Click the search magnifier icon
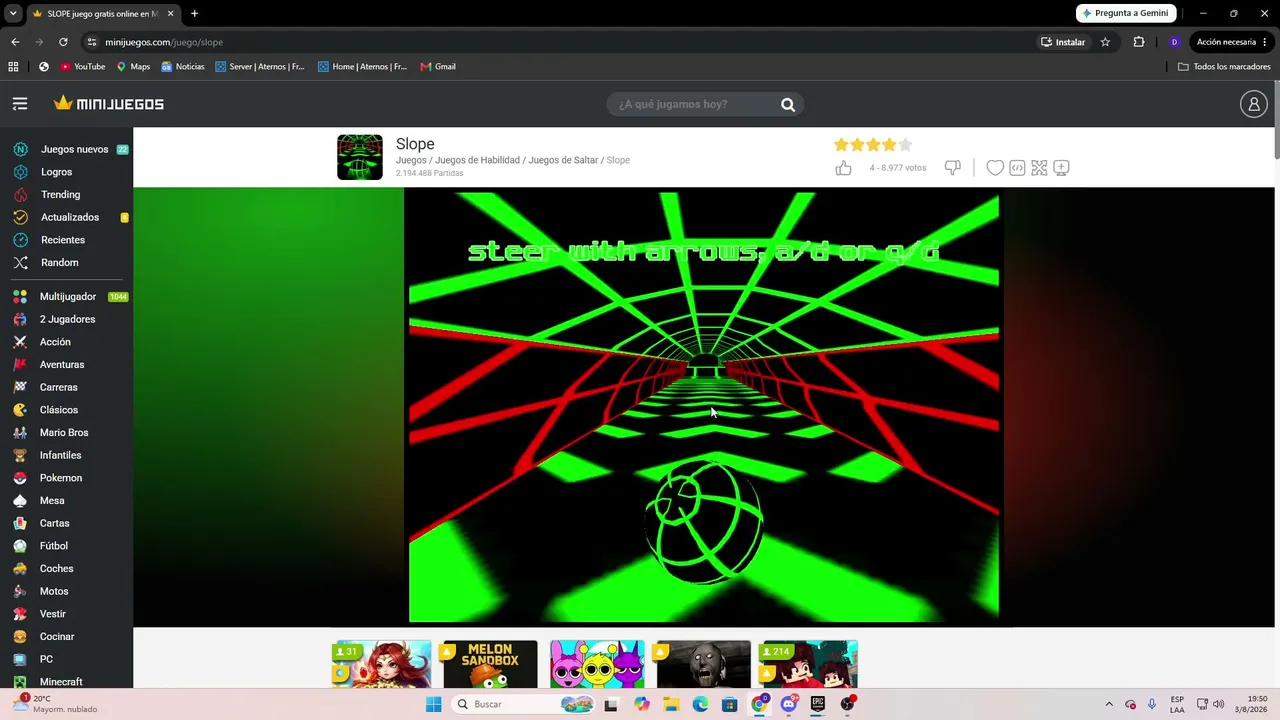This screenshot has height=720, width=1280. point(788,104)
